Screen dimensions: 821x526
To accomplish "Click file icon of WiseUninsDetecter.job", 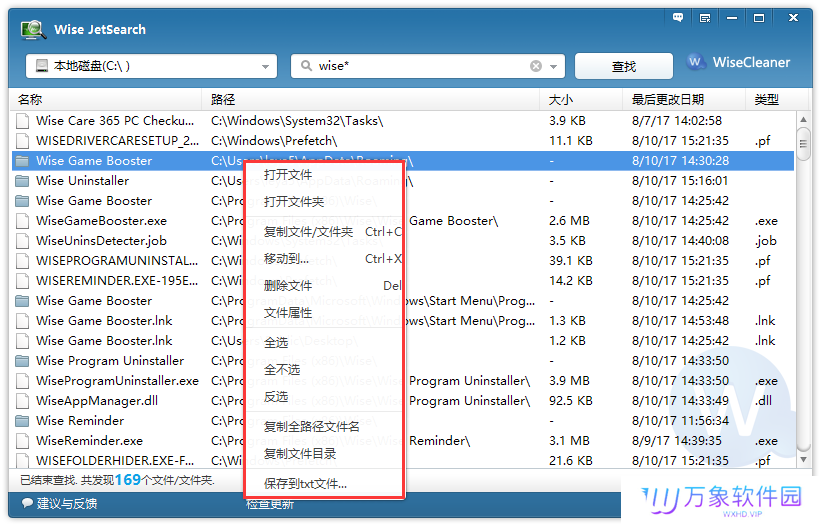I will [x=22, y=241].
